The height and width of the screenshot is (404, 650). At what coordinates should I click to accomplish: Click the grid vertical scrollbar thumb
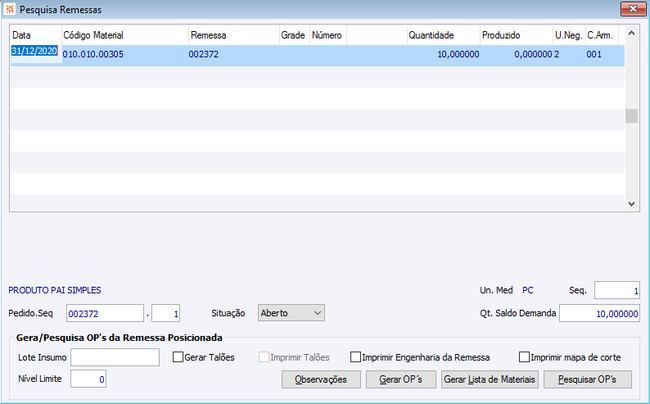click(631, 116)
